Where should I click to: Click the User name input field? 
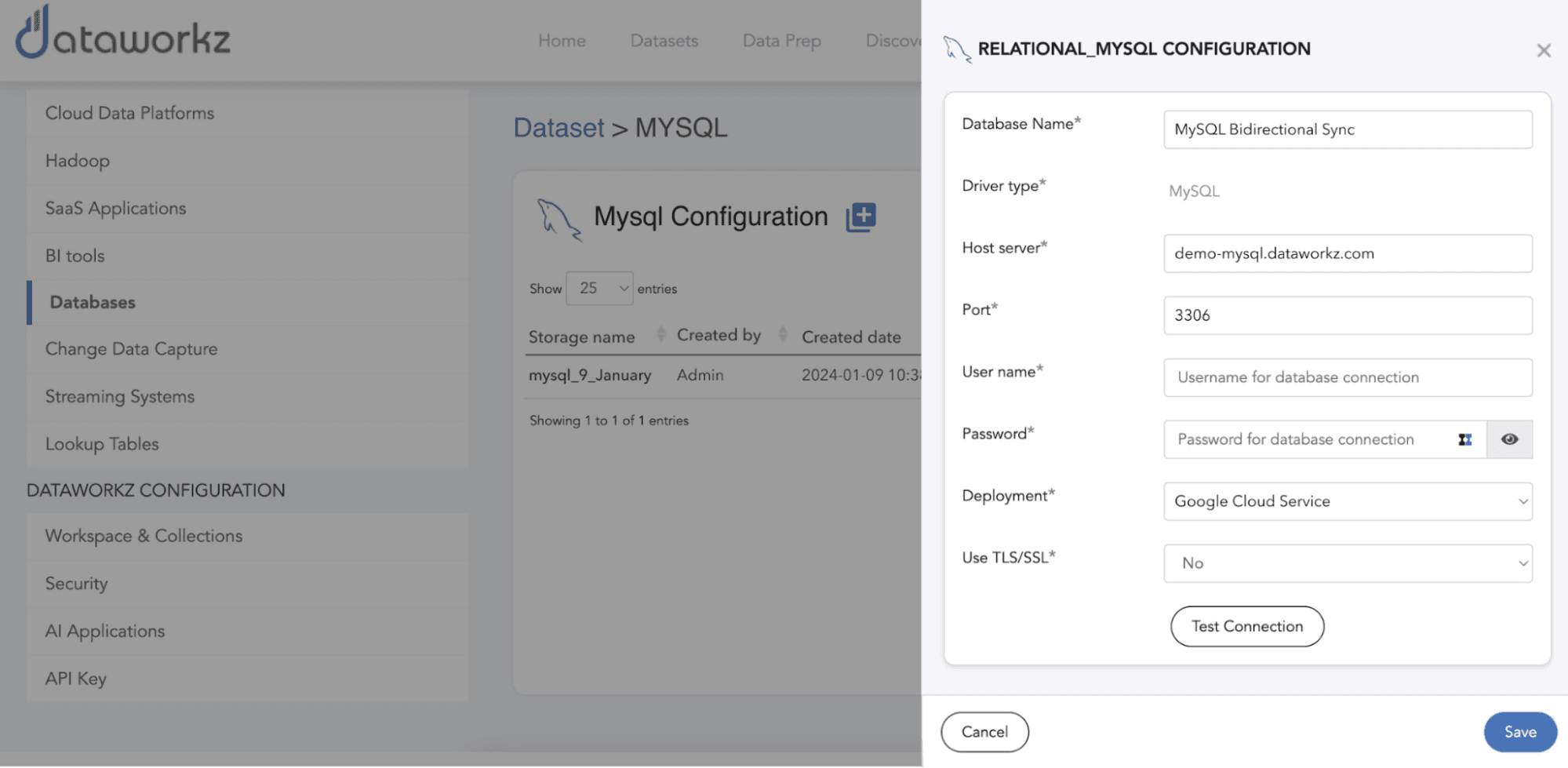point(1347,378)
